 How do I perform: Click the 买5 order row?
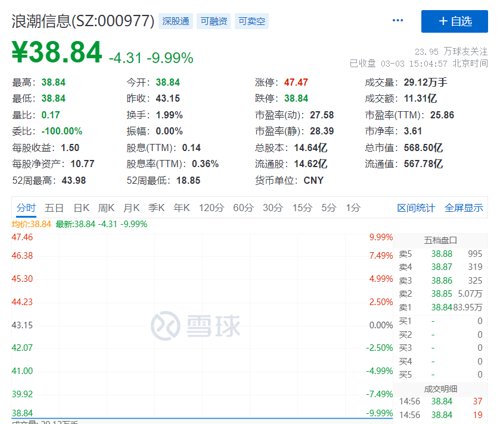point(440,375)
